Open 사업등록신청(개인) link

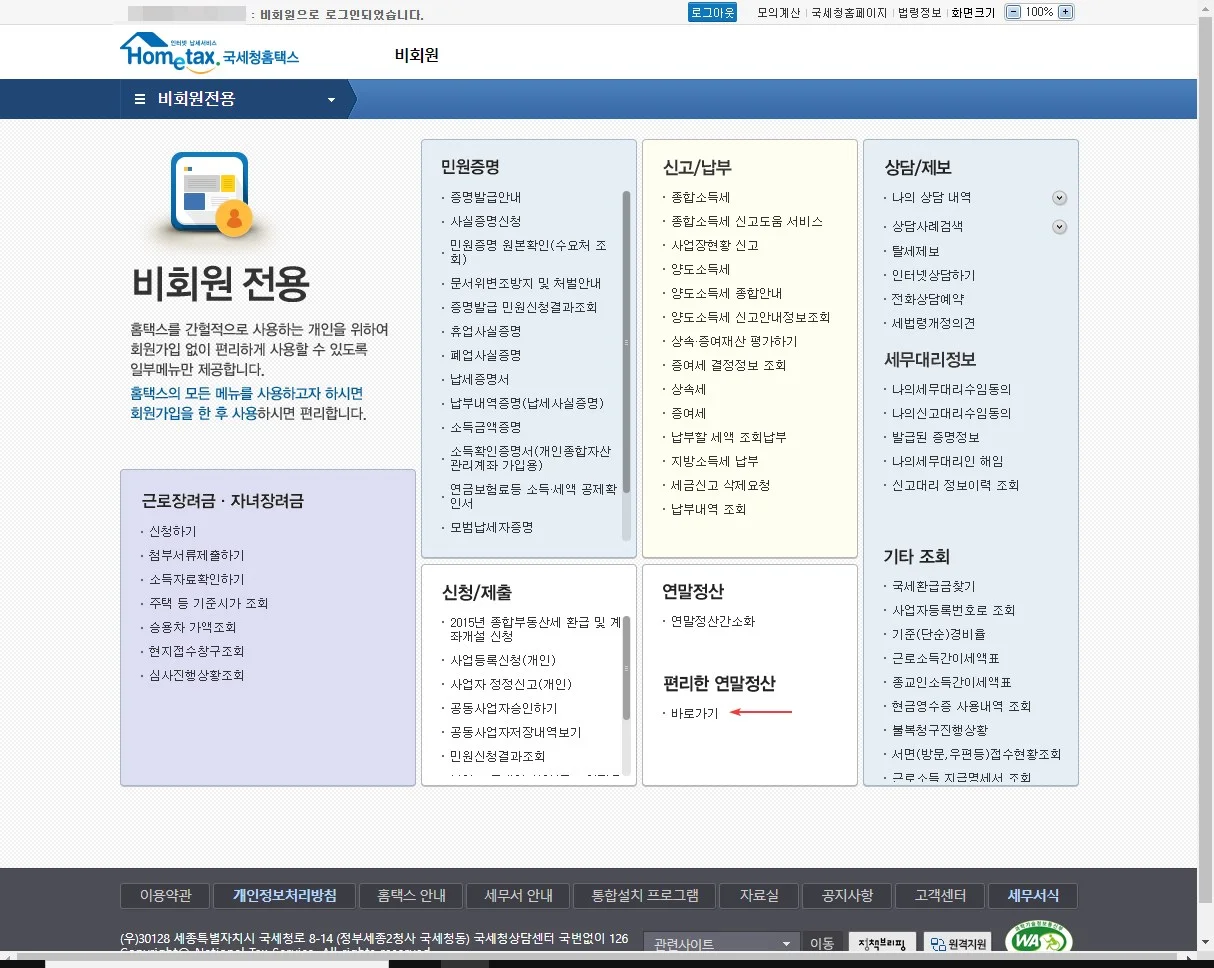tap(502, 660)
